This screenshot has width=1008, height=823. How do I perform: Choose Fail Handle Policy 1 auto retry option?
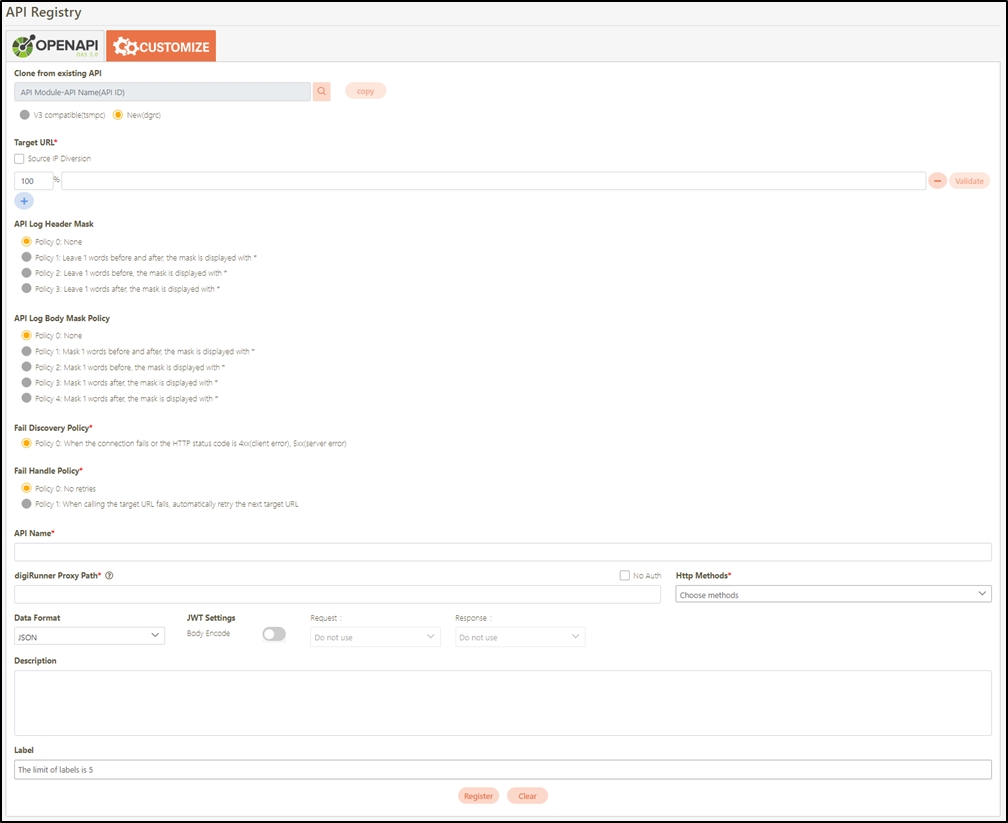click(26, 504)
